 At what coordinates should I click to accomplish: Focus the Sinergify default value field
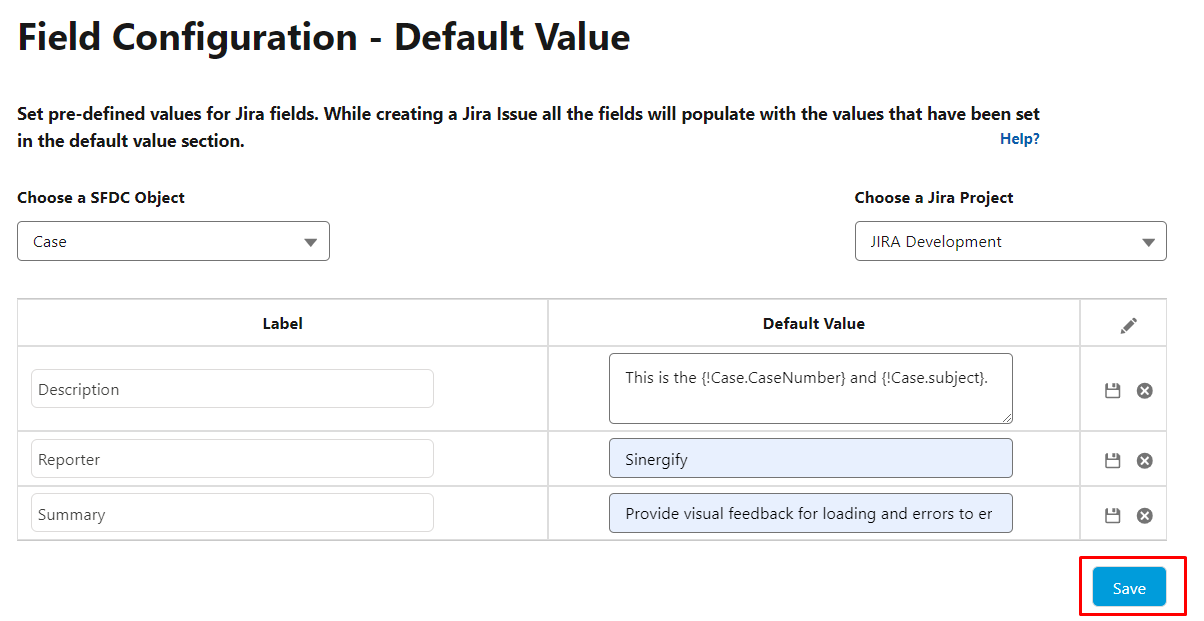[x=811, y=458]
